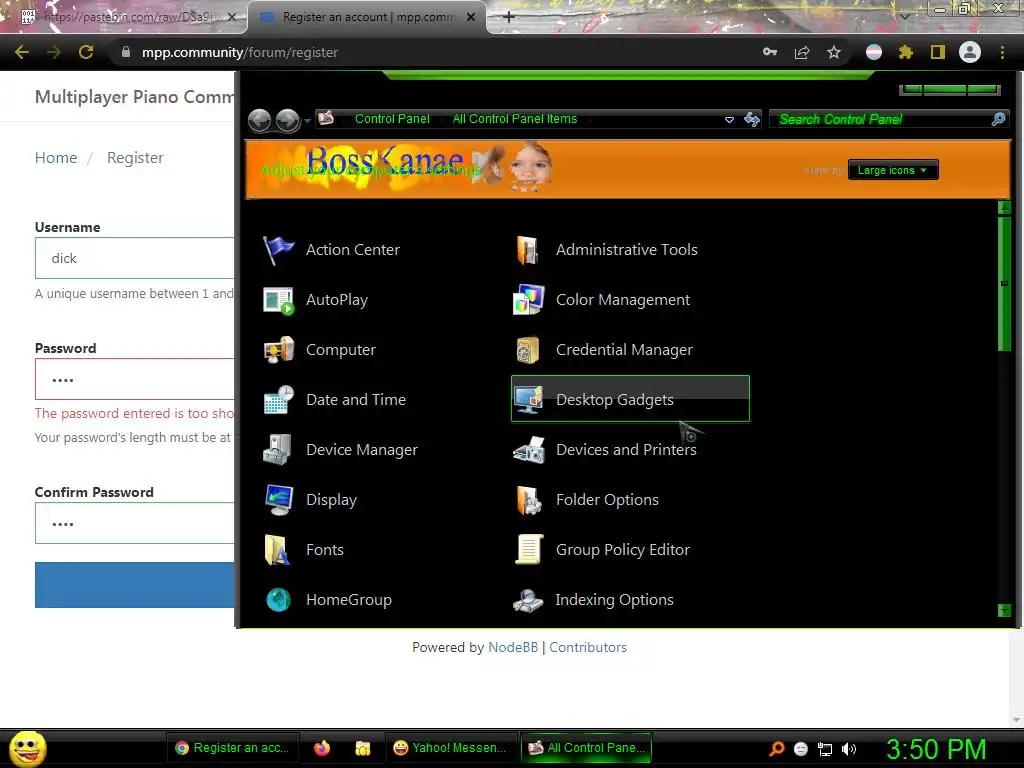Open Action Center flag icon
The height and width of the screenshot is (768, 1024).
(279, 249)
